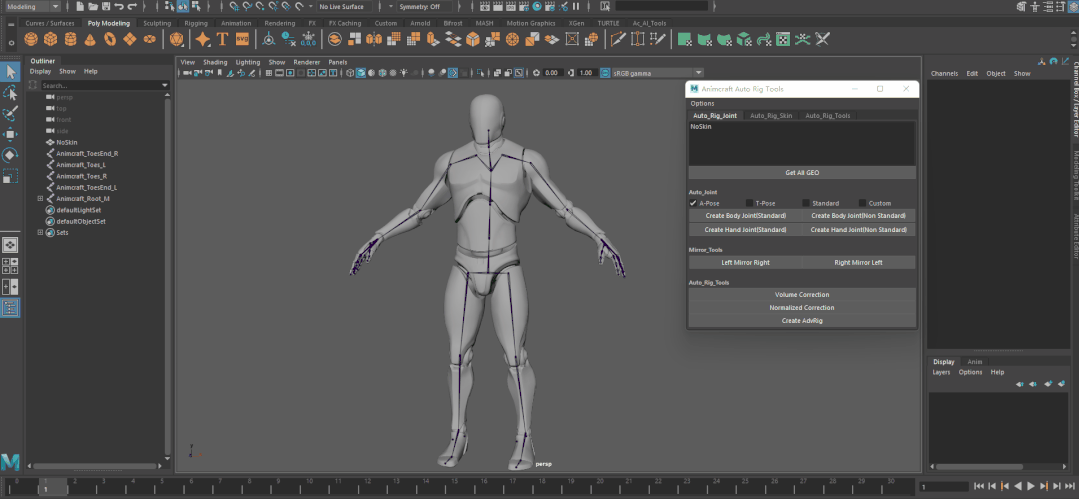Activate the Scale tool
The image size is (1079, 499).
click(10, 176)
